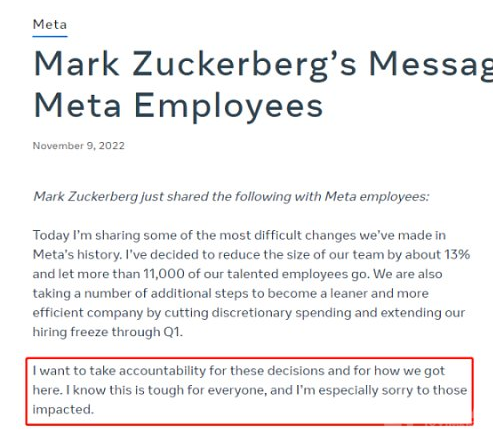
Task: Click the year "2022" in the date
Action: (112, 146)
